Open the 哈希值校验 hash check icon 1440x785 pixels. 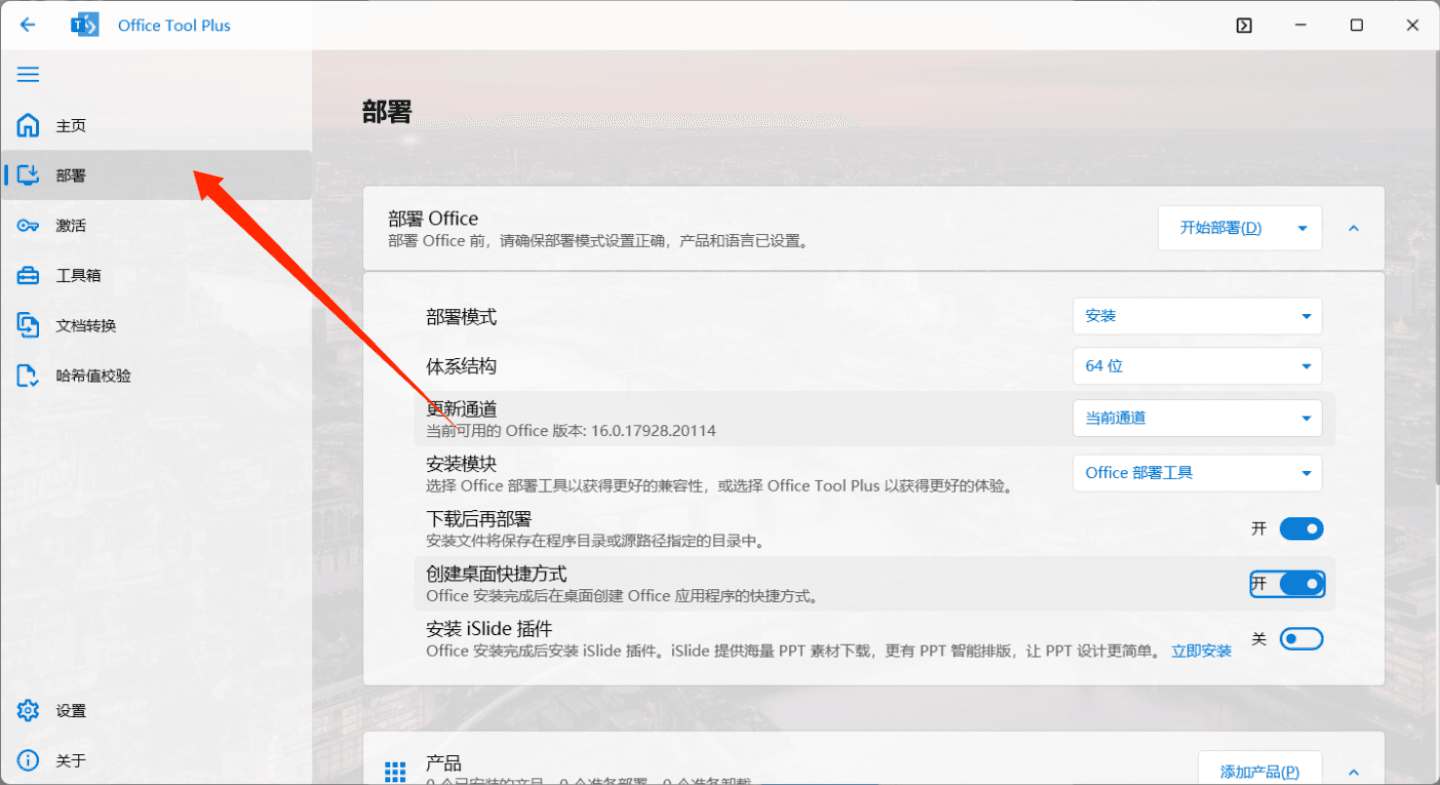(28, 376)
